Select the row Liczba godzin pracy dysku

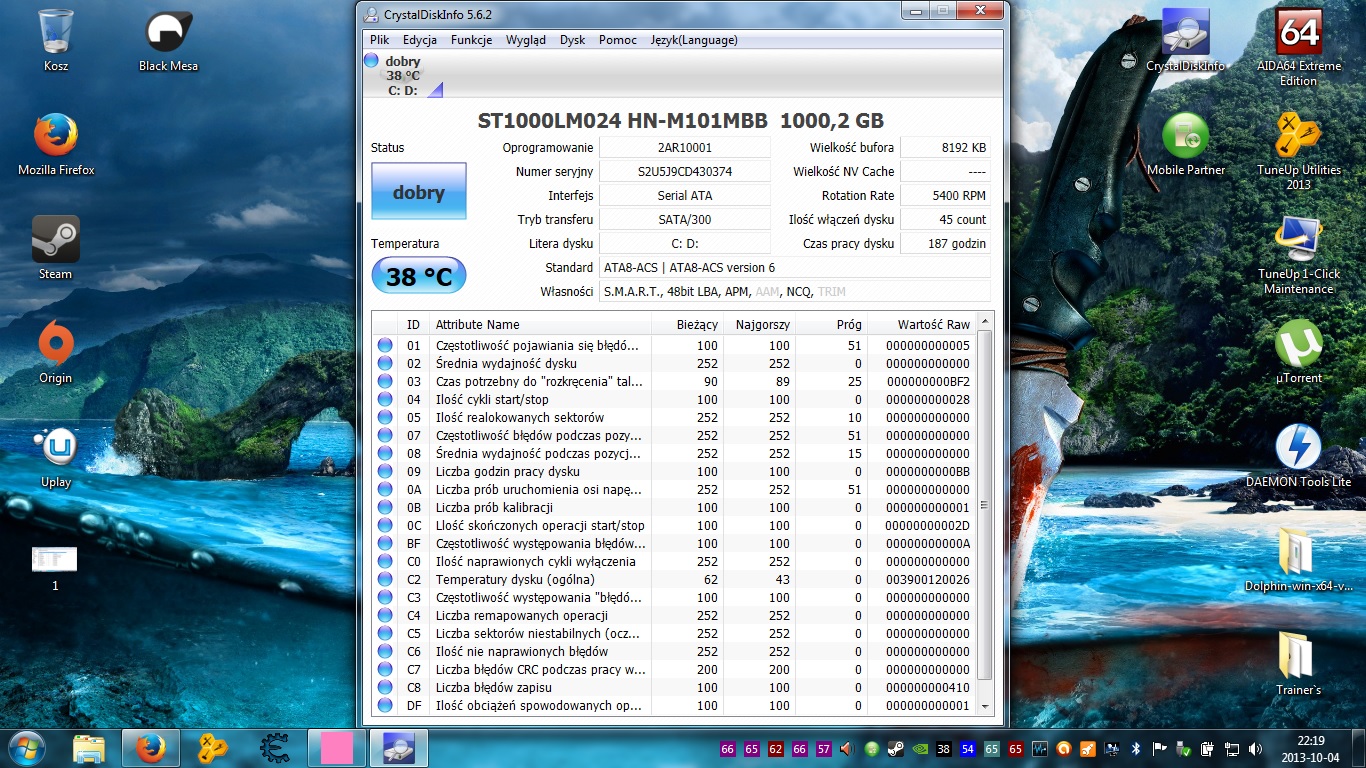(674, 471)
